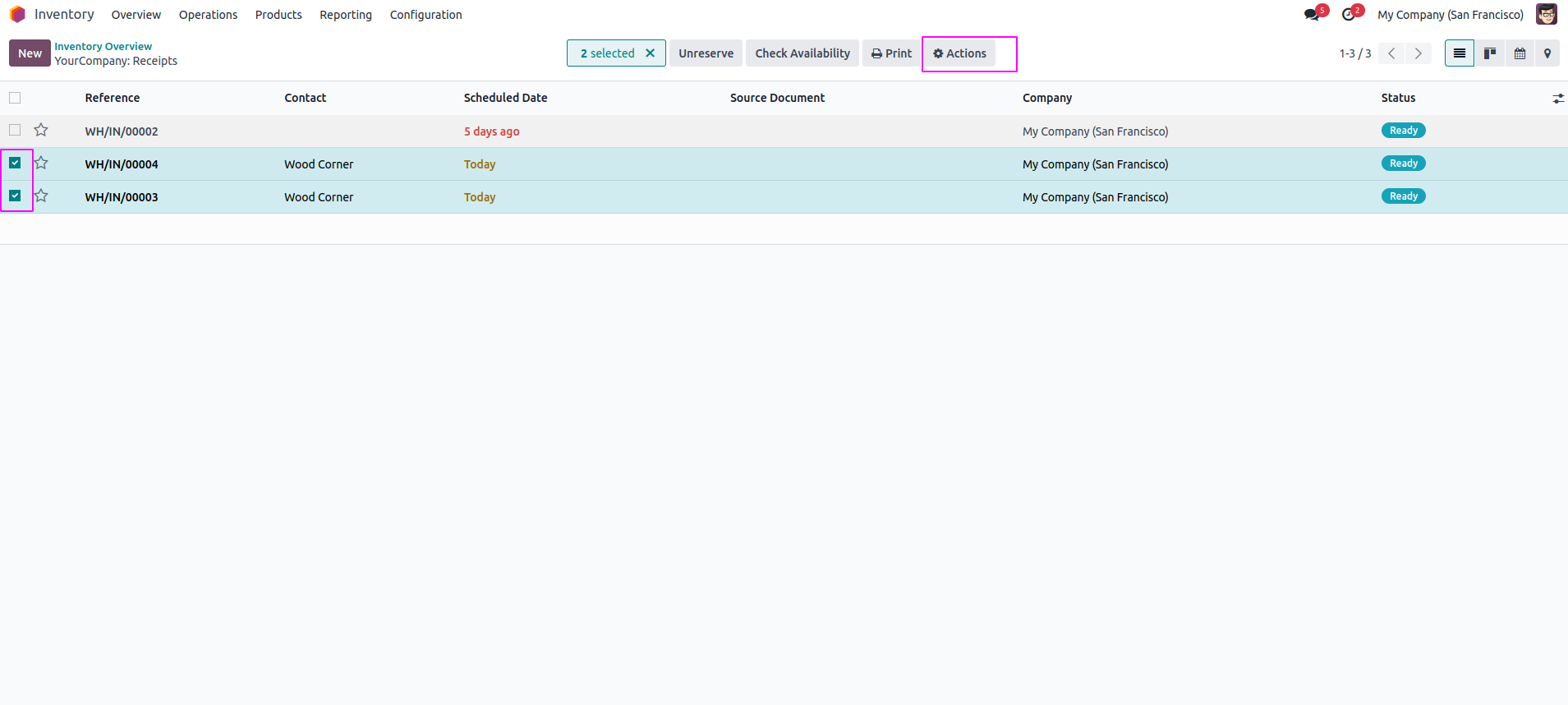Screen dimensions: 1568x705
Task: Click Ready status badge for WH/IN/00002
Action: click(x=1404, y=131)
